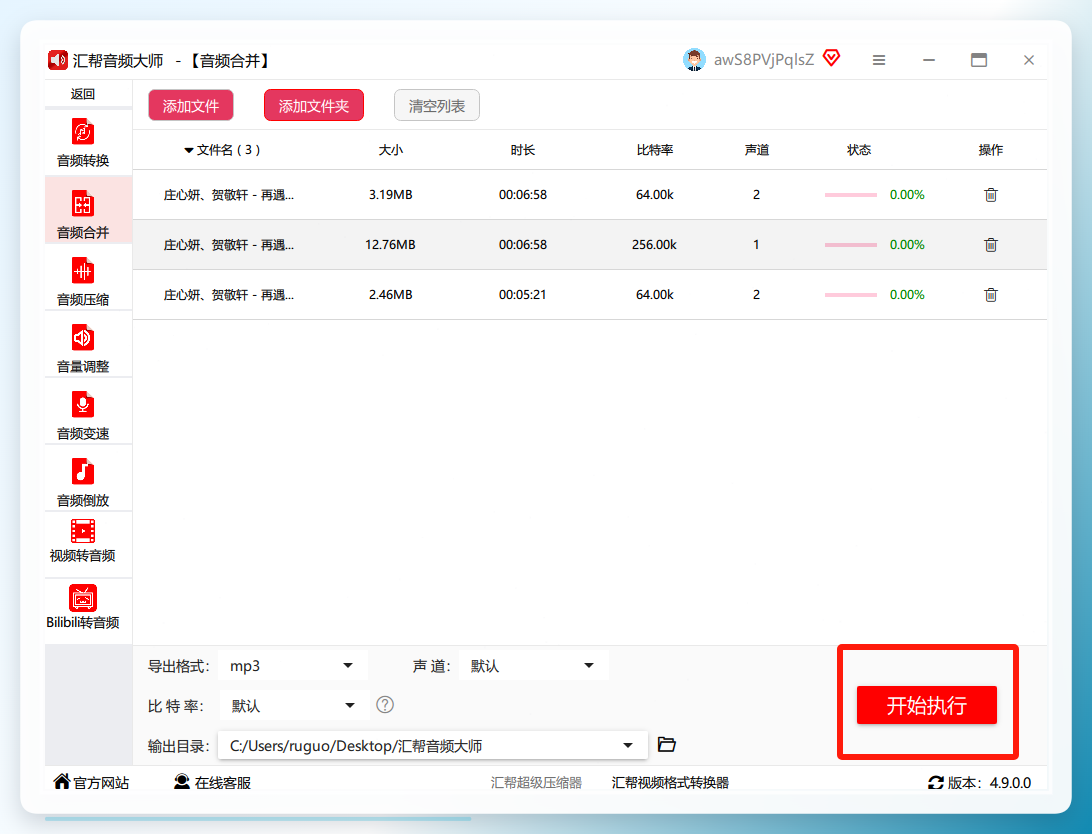Click the 添加文件 button
Viewport: 1092px width, 834px height.
click(191, 106)
